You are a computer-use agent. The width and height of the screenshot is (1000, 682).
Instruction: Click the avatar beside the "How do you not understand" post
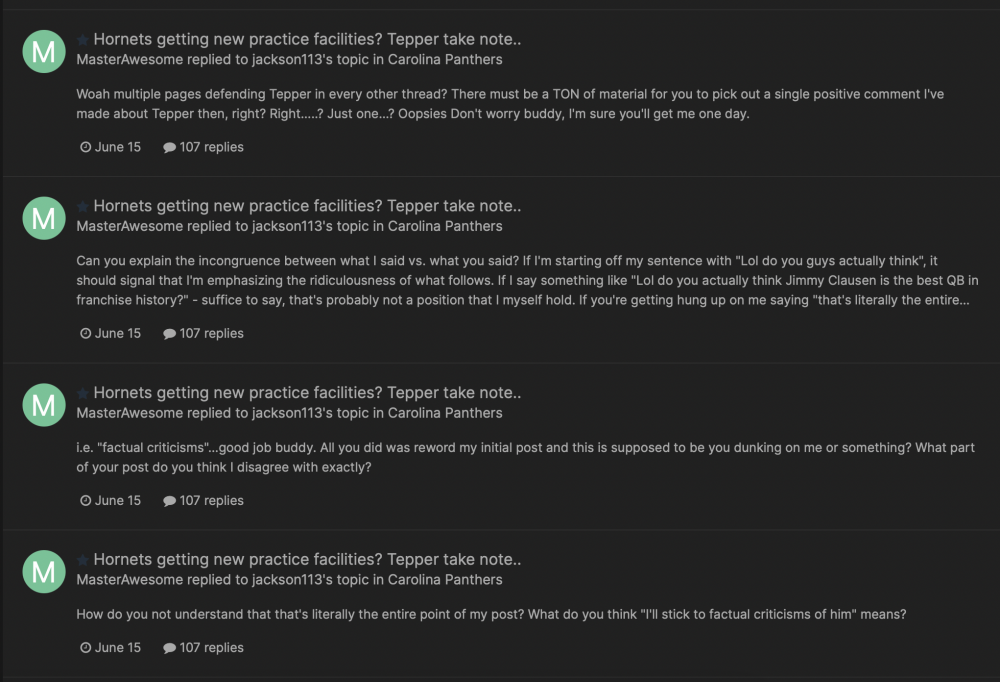[43, 571]
